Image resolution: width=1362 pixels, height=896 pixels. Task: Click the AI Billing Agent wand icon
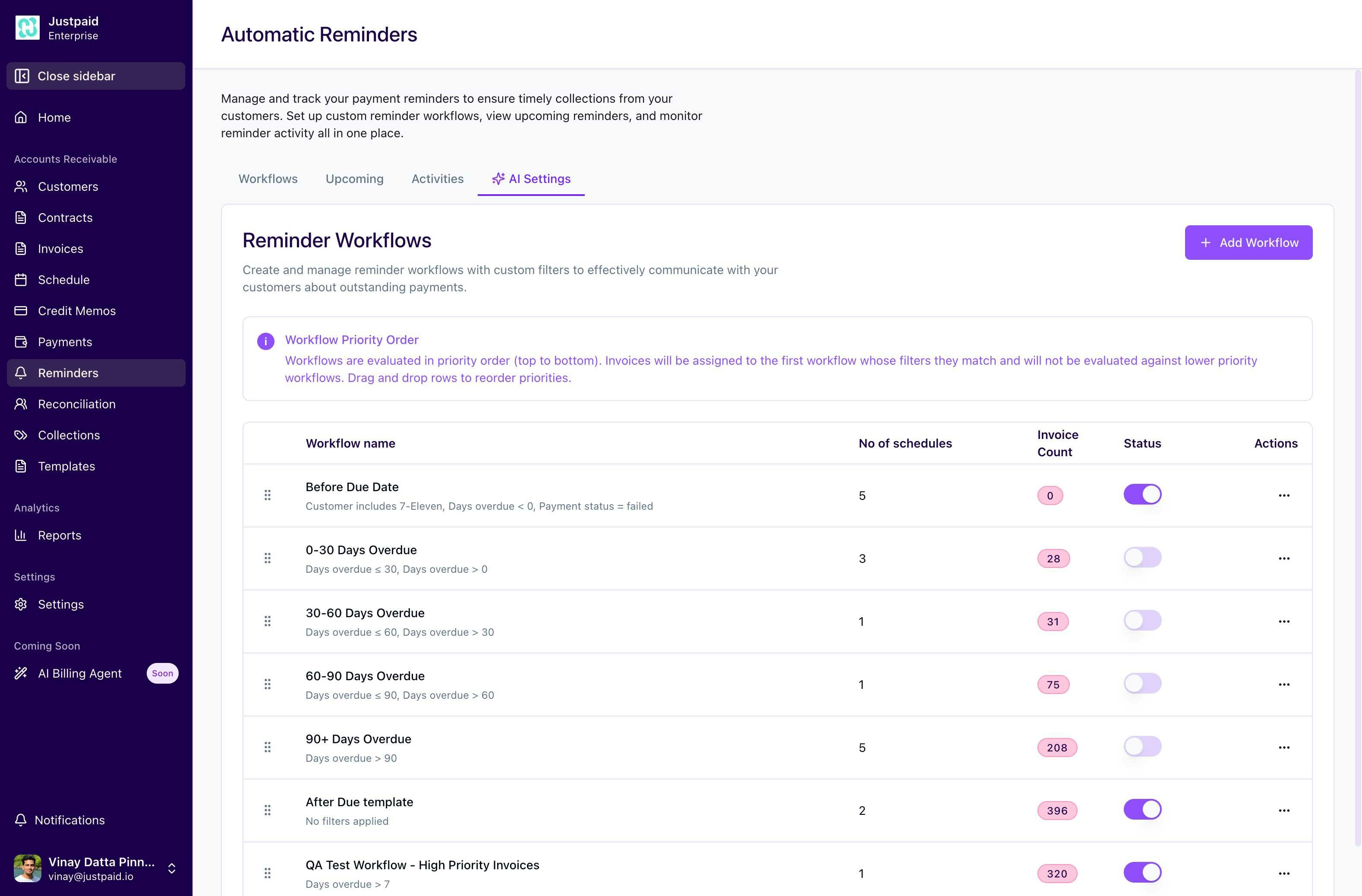[21, 673]
